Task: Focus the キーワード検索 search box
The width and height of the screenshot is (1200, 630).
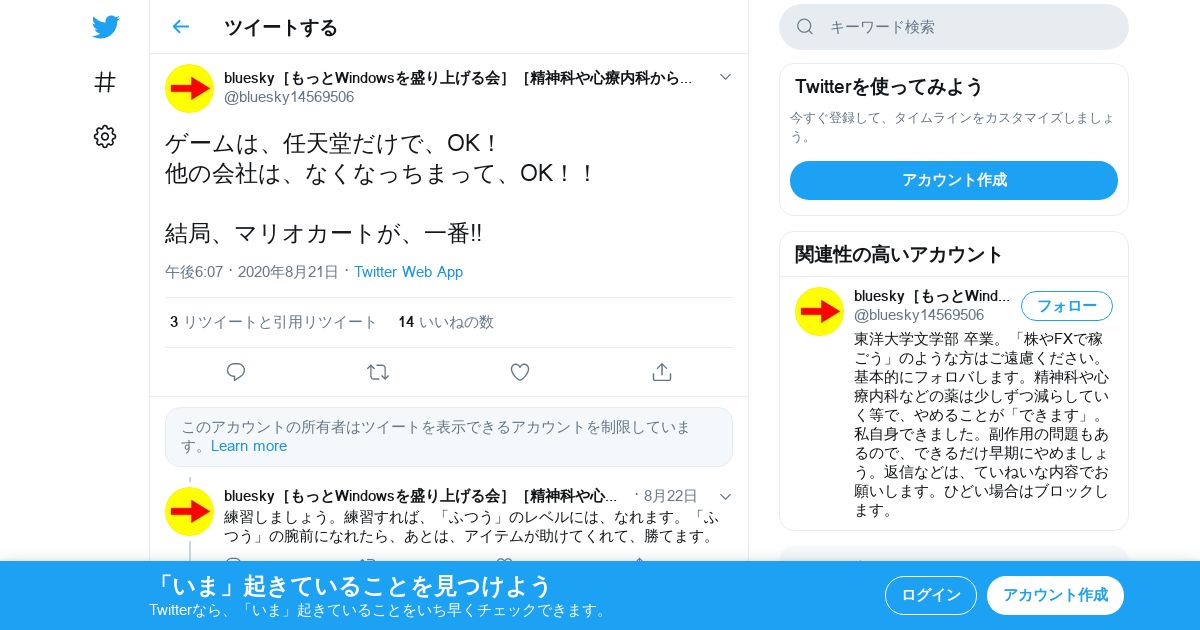Action: [954, 27]
